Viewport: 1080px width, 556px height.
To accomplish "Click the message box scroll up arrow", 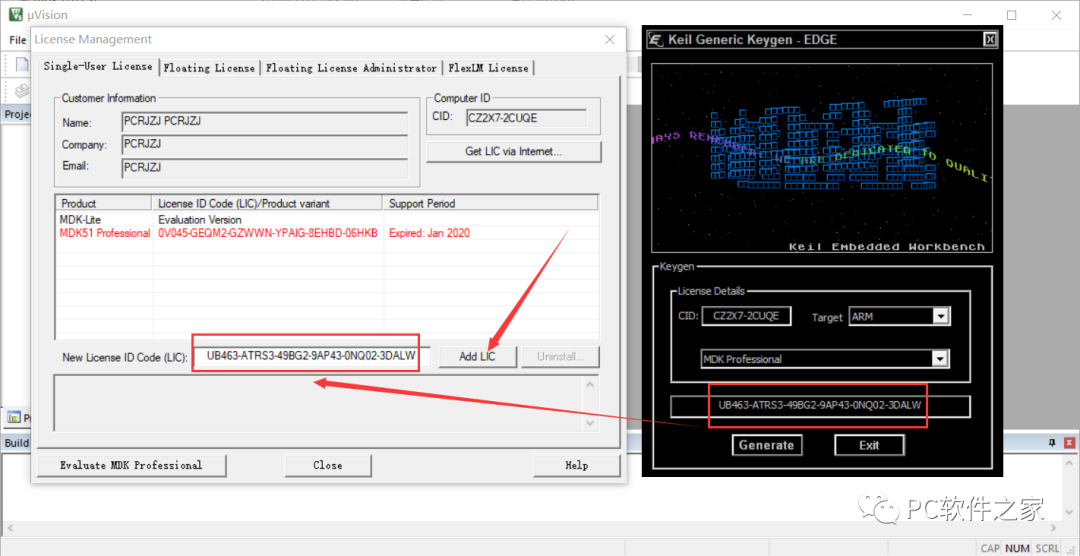I will 590,384.
